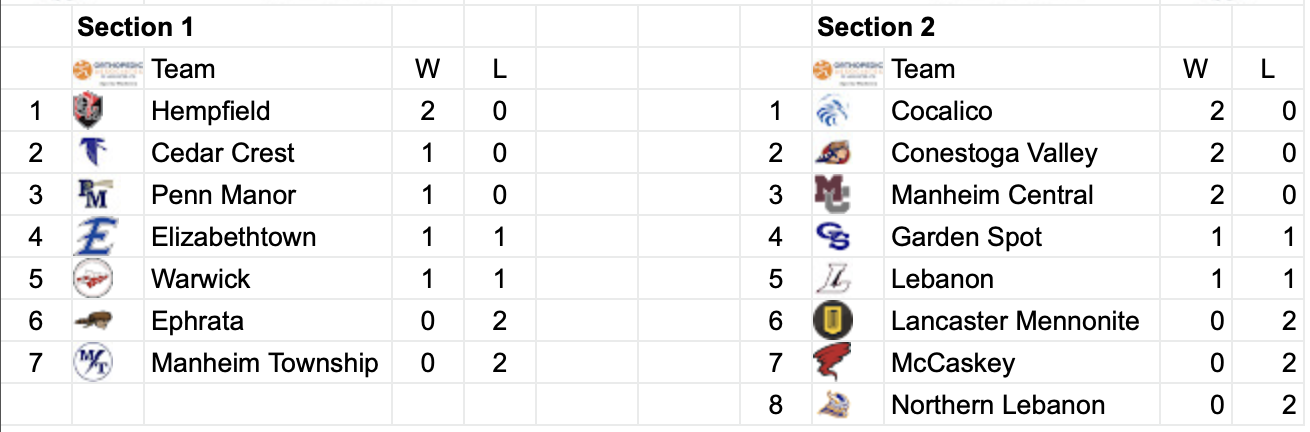Click the Hempfield wins cell
Screen dimensions: 1310x432
(x=428, y=111)
